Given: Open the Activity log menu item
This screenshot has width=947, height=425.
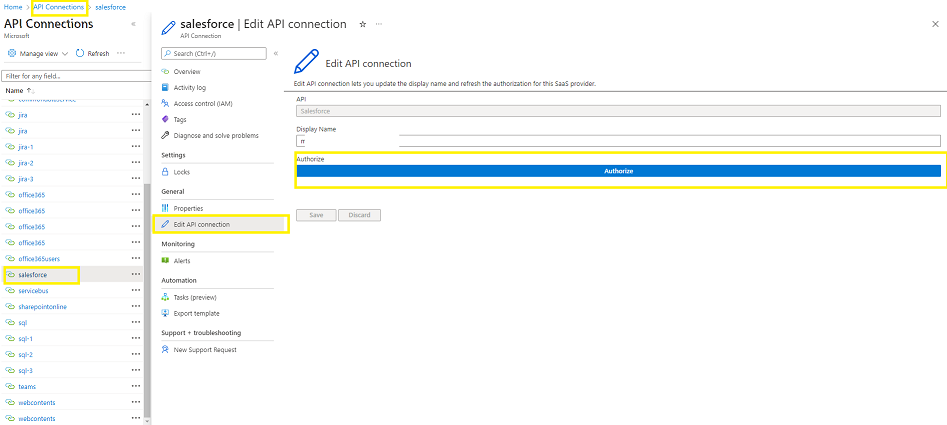Looking at the screenshot, I should [190, 88].
